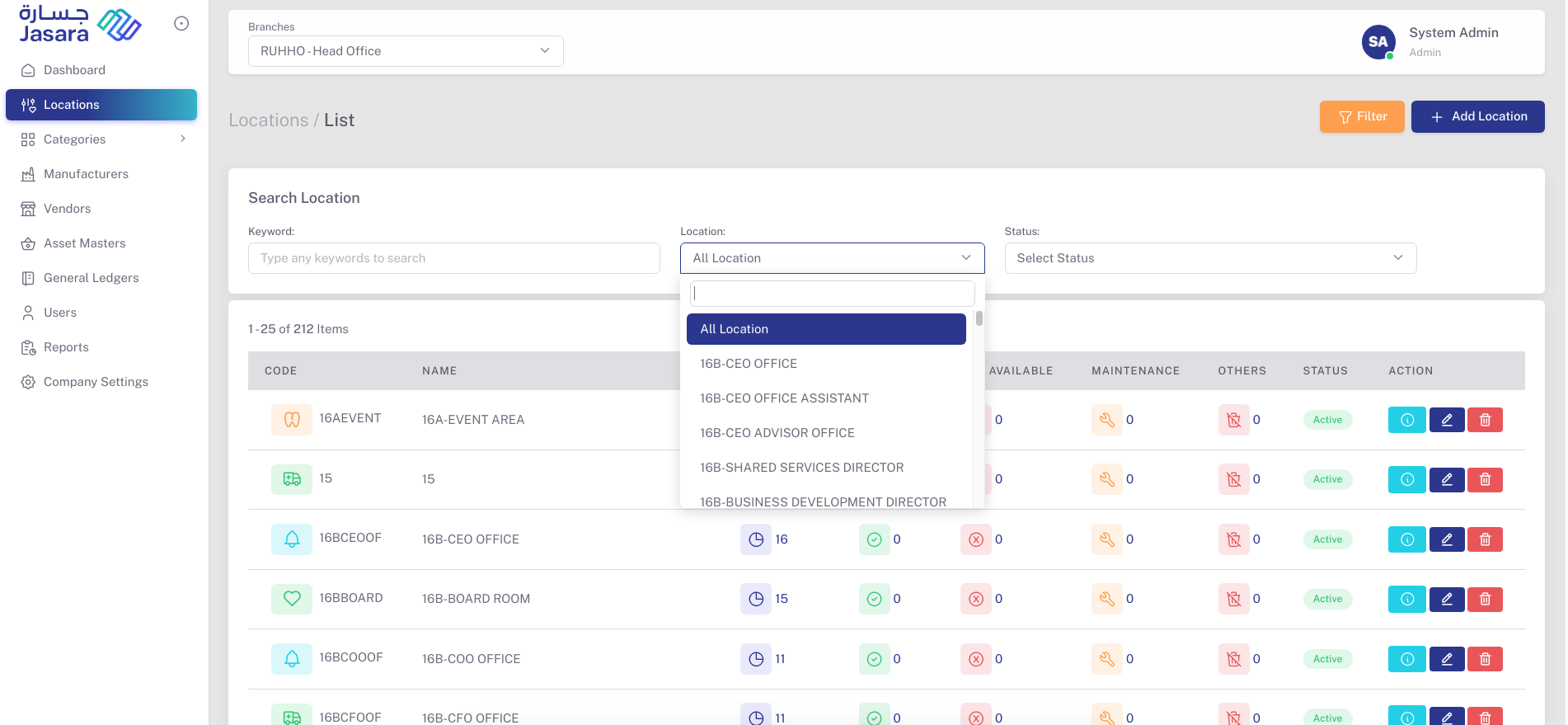This screenshot has height=725, width=1568.
Task: Click the Keyword search input field
Action: [453, 258]
